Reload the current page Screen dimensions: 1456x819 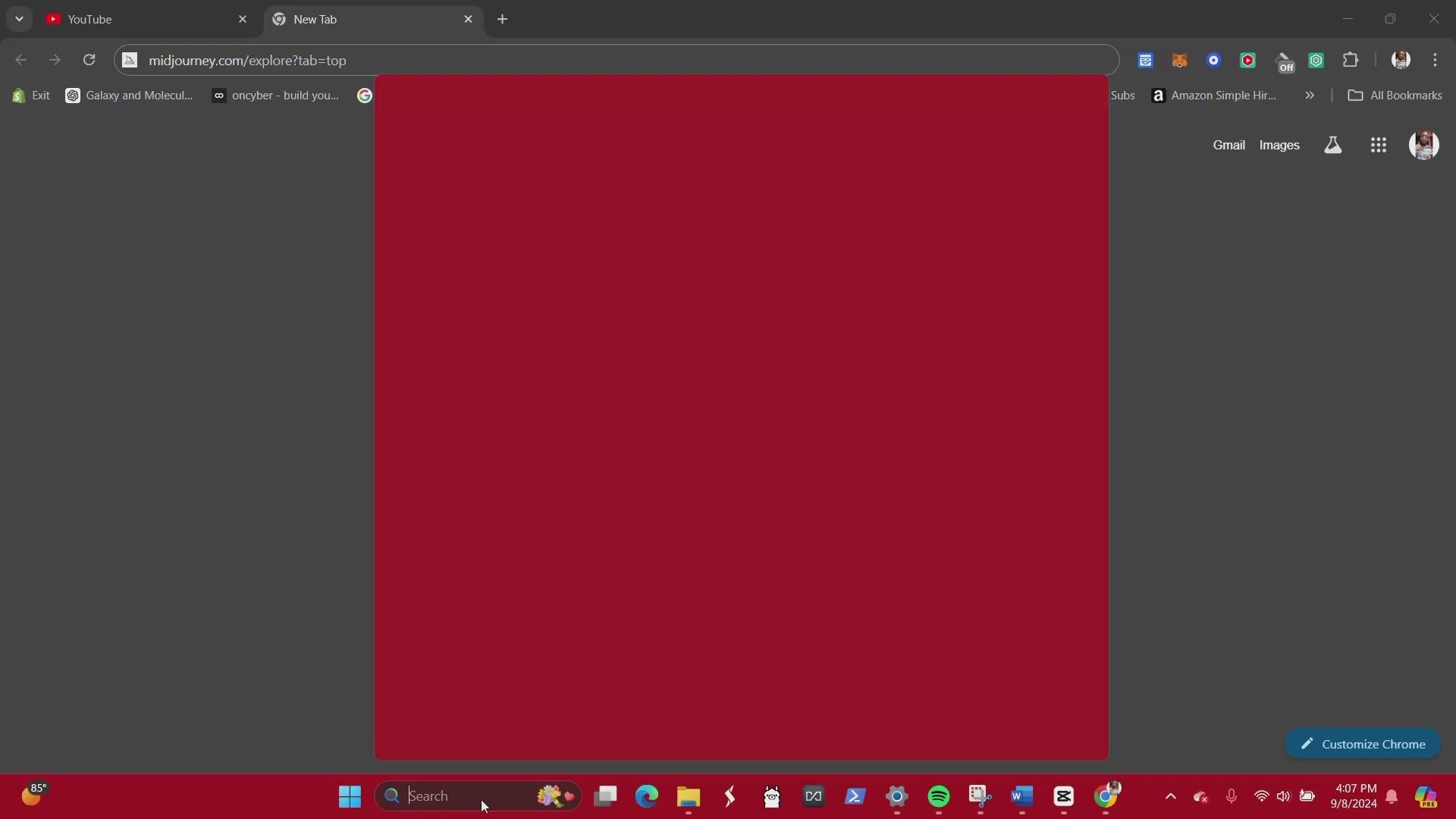pos(89,60)
